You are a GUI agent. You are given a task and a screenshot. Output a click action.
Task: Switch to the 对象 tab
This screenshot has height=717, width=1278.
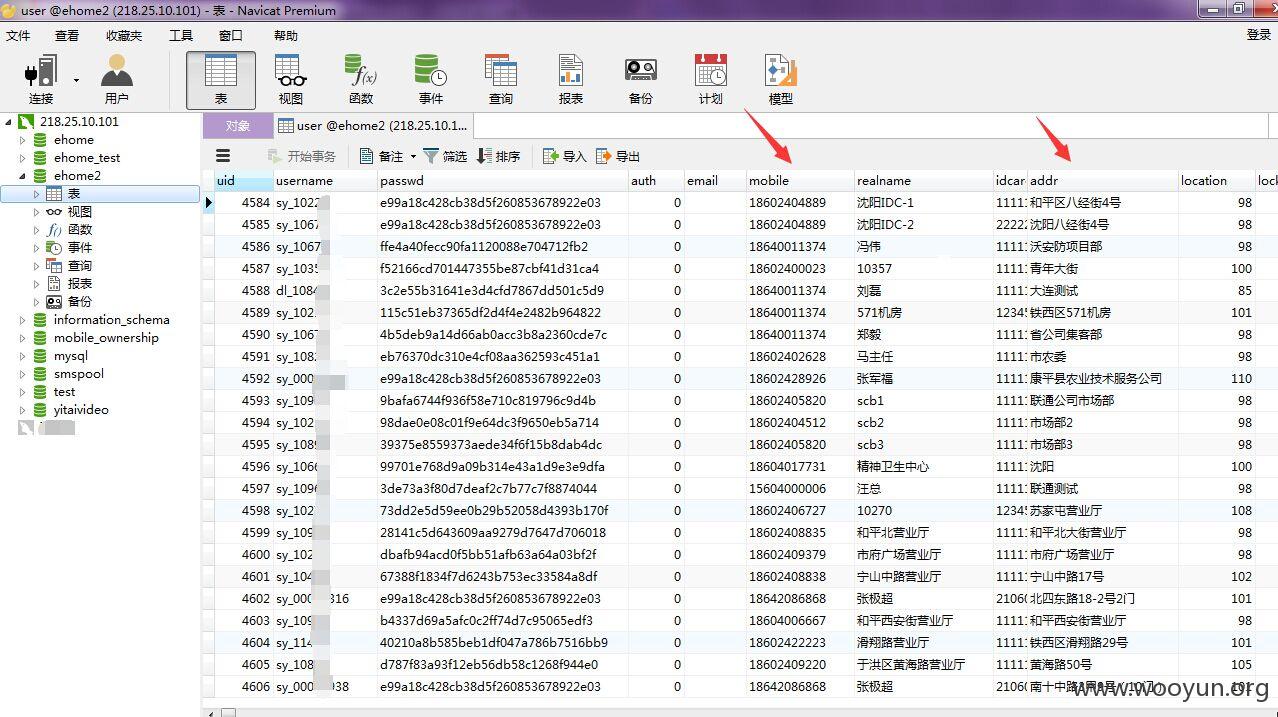(x=238, y=126)
